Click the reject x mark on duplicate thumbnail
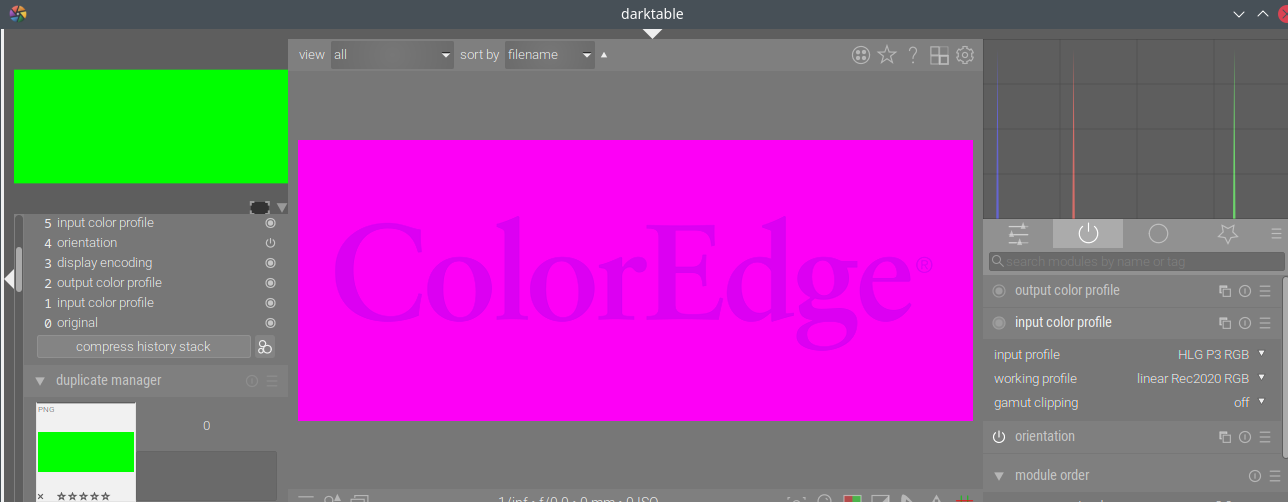Image resolution: width=1288 pixels, height=502 pixels. point(41,496)
